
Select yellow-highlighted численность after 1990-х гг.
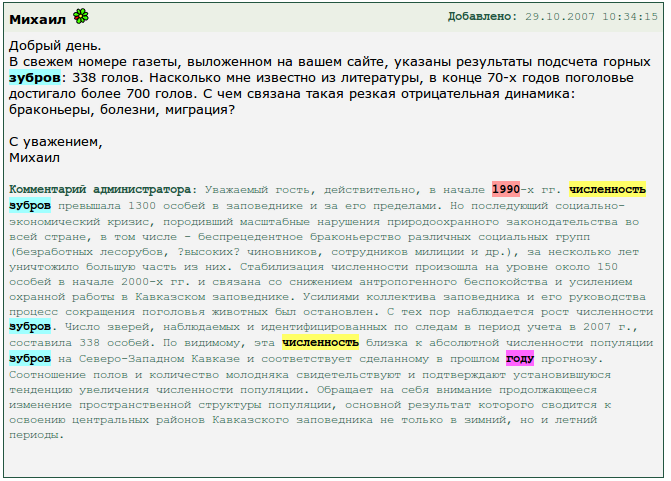click(x=607, y=189)
